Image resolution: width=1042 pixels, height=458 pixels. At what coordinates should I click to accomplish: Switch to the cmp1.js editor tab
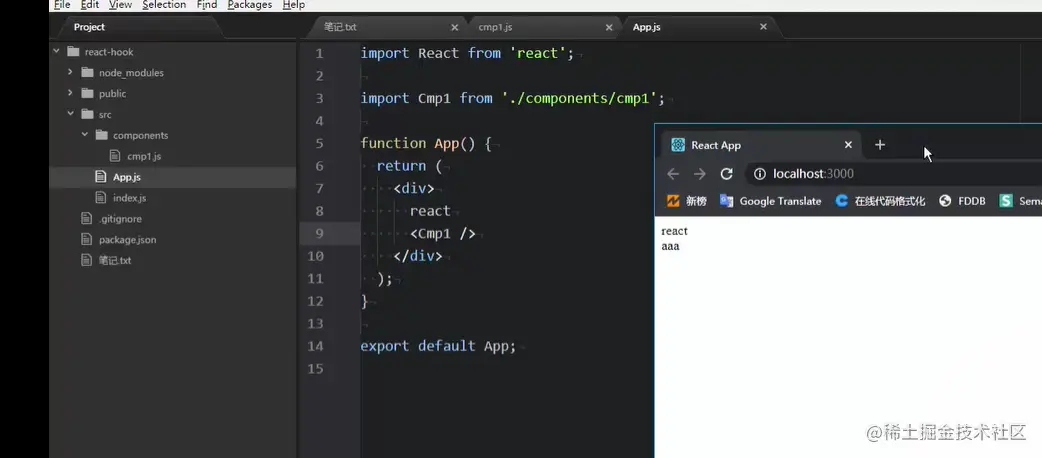click(x=543, y=27)
